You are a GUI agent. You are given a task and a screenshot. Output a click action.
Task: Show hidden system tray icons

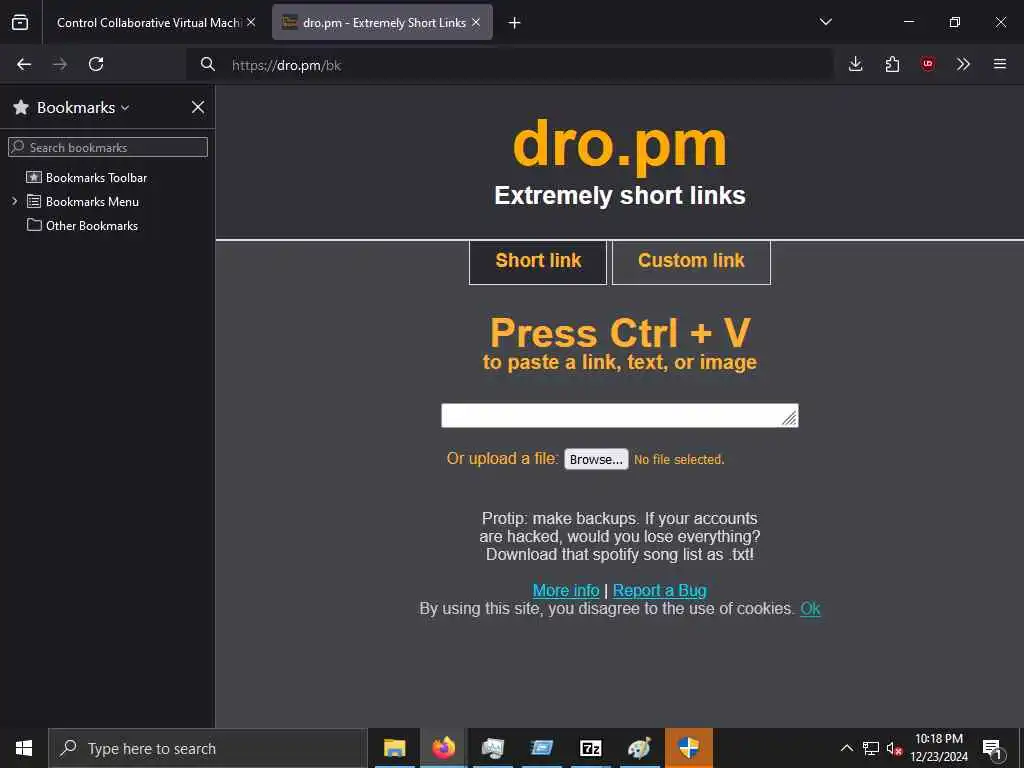pos(846,748)
